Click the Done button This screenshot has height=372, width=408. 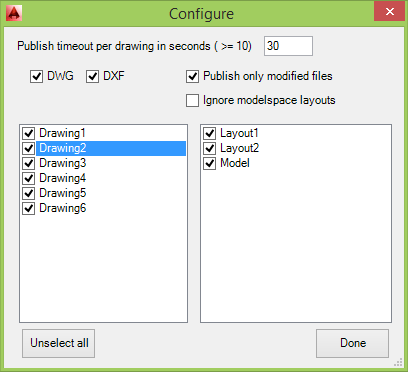coord(352,343)
